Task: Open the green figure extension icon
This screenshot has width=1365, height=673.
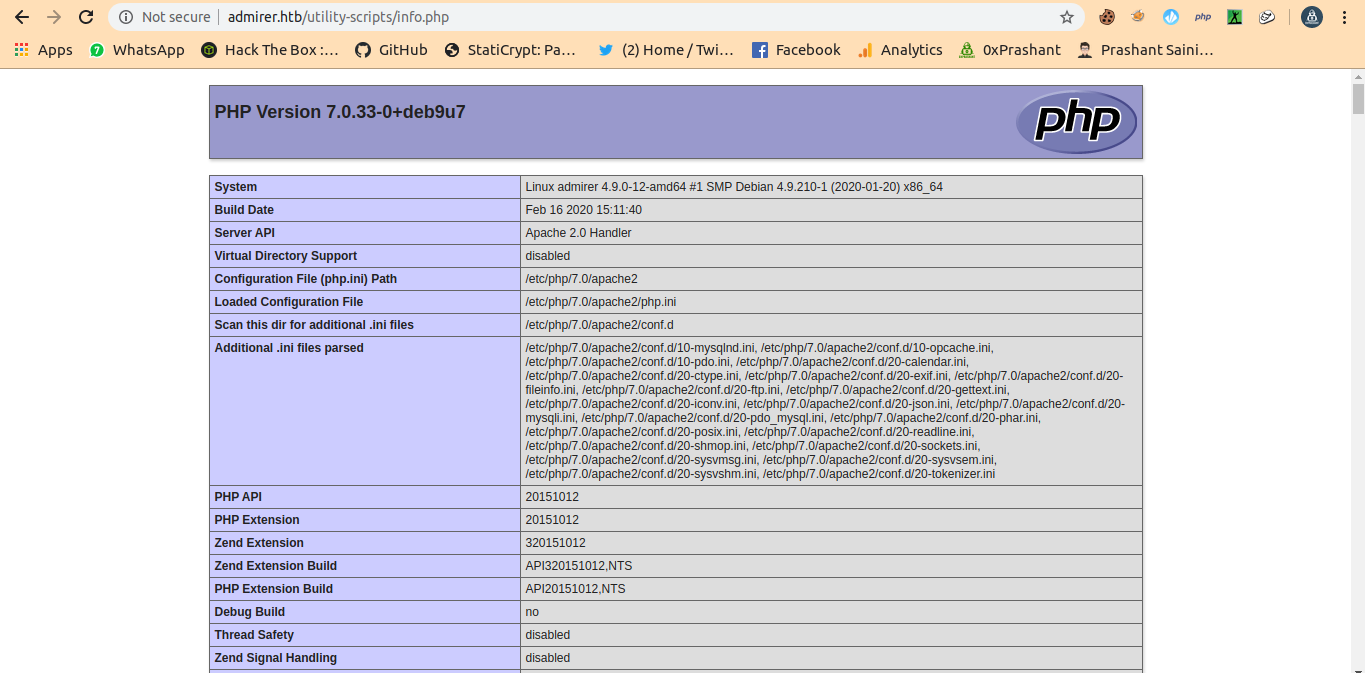Action: [x=1235, y=17]
